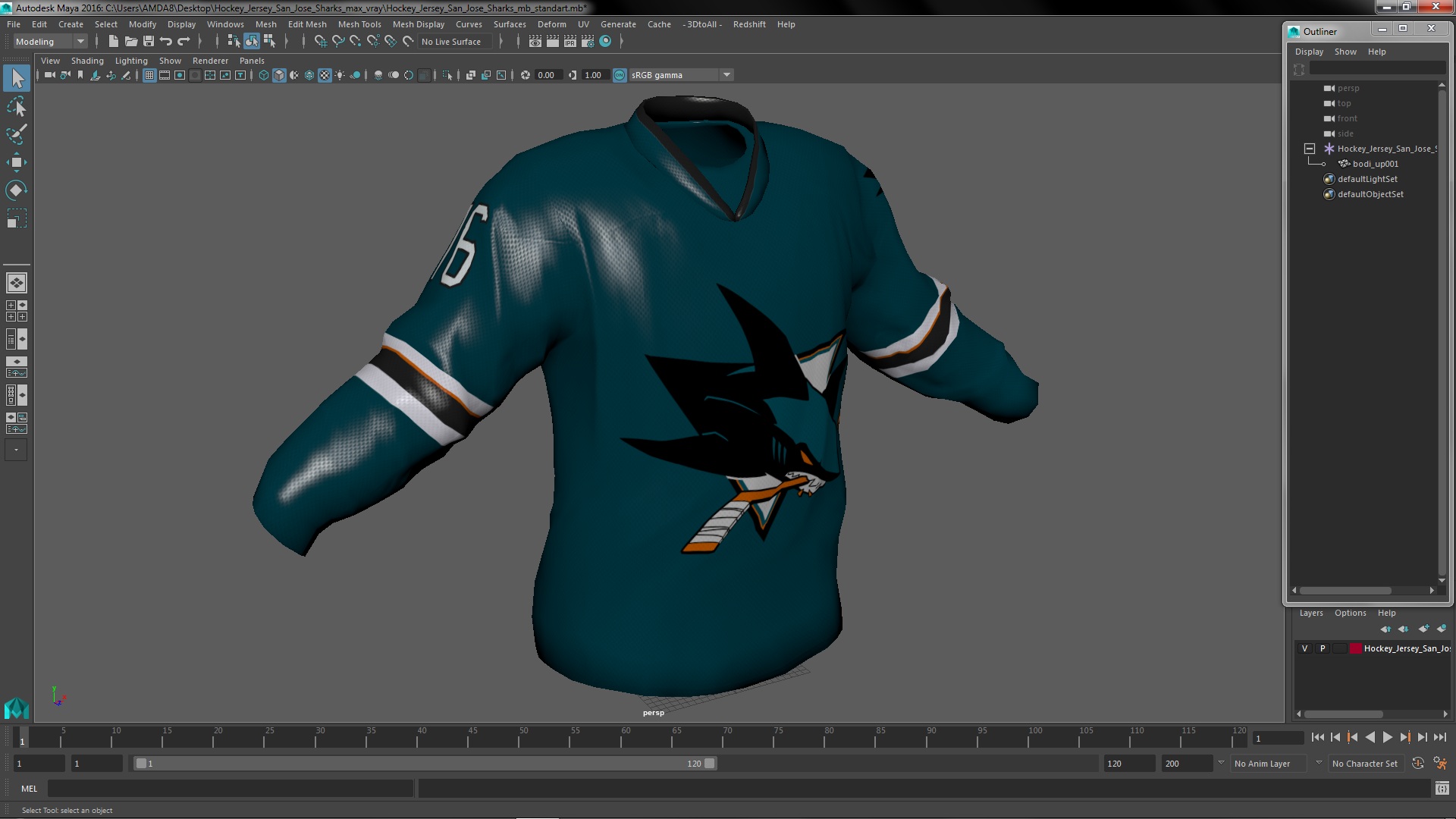Click Select by object type icon
Screen dimensions: 1456x819
click(252, 42)
